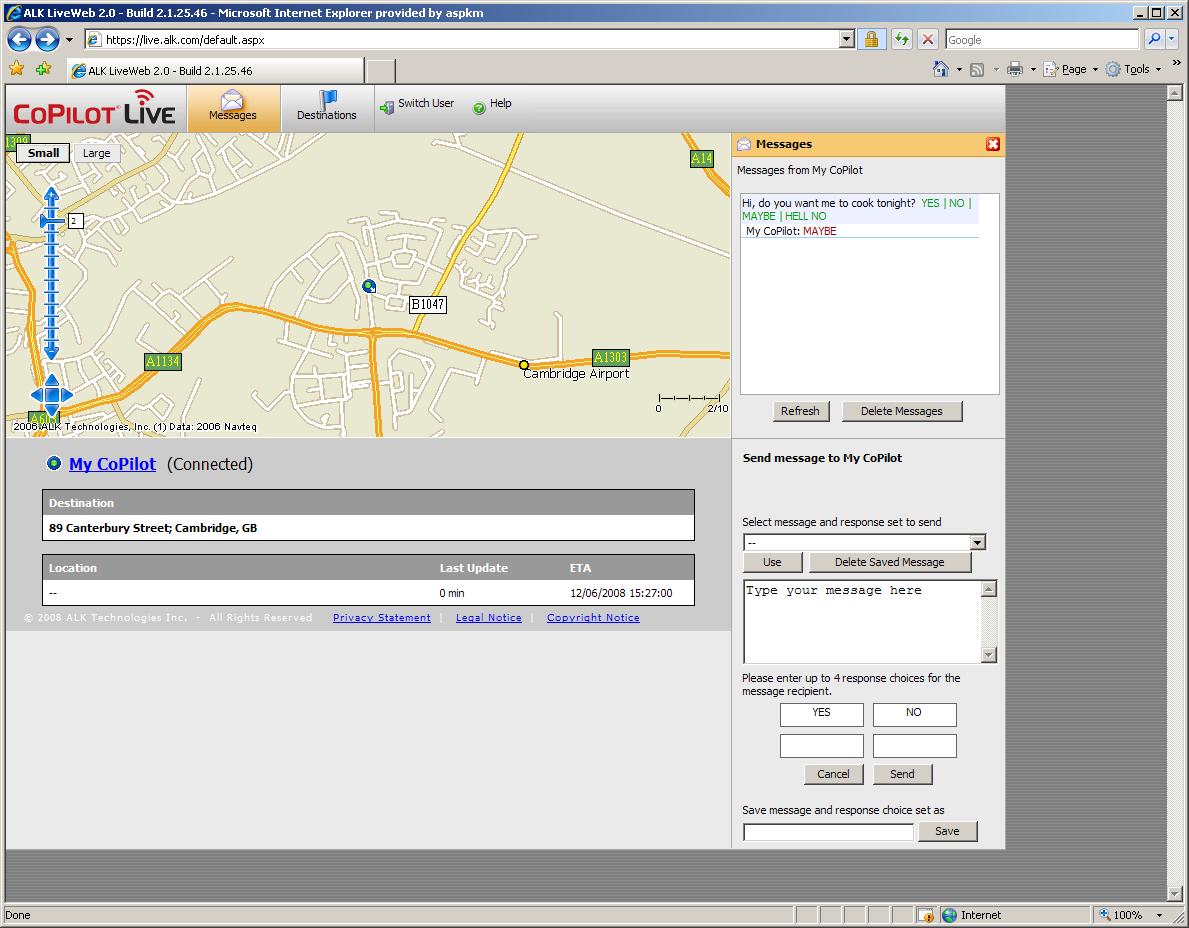Open Help
The height and width of the screenshot is (928, 1189).
tap(492, 104)
